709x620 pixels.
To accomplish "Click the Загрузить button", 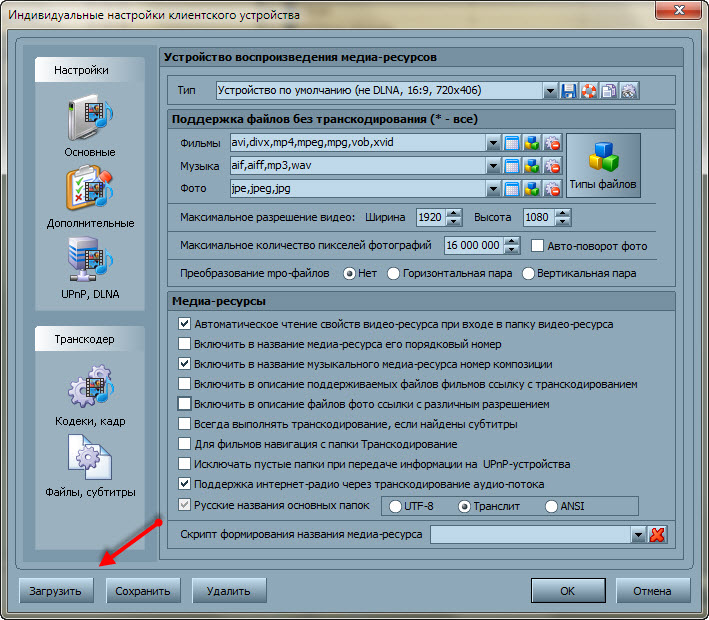I will click(x=56, y=591).
